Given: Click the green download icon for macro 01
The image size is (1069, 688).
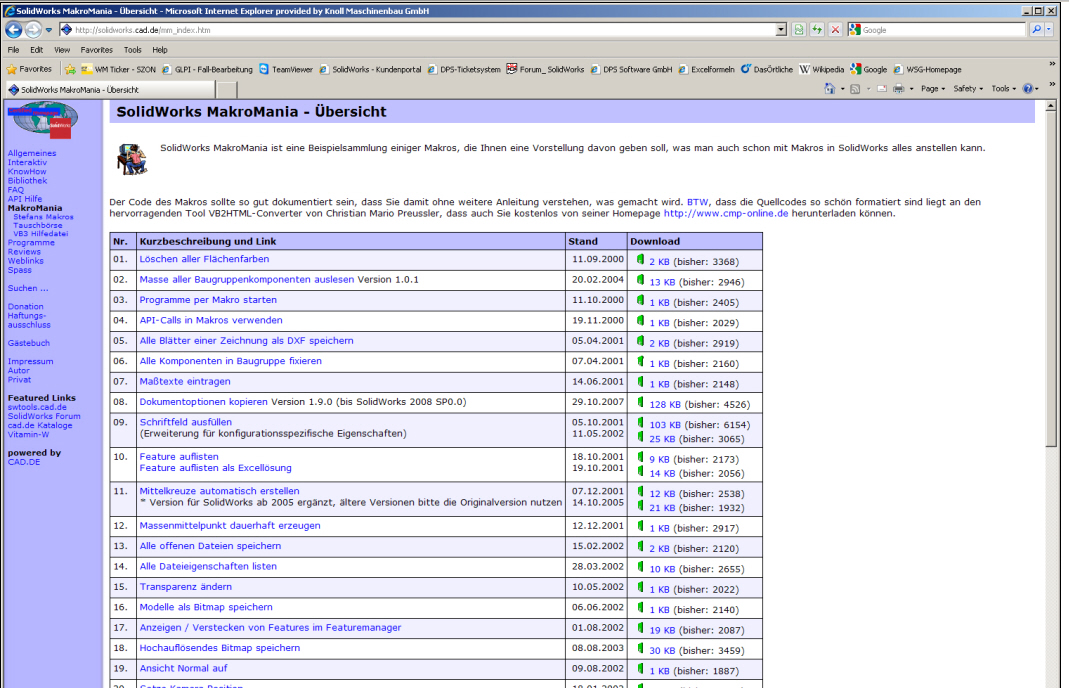Looking at the screenshot, I should coord(640,260).
